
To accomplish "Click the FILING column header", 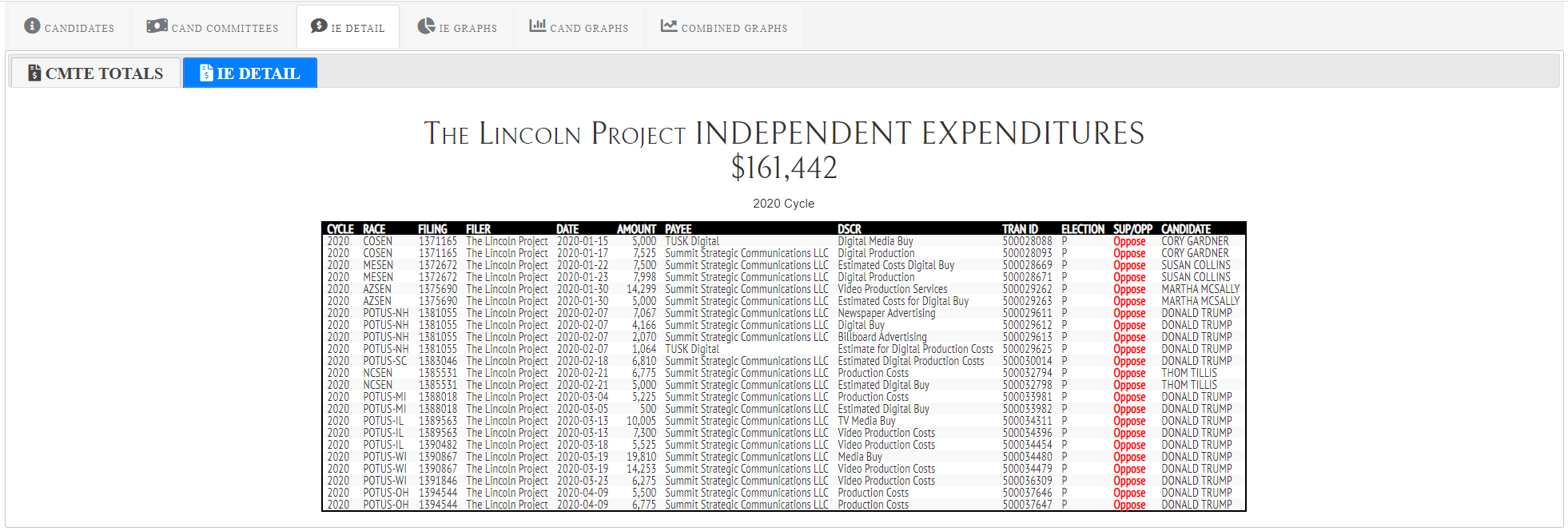I will coord(432,229).
